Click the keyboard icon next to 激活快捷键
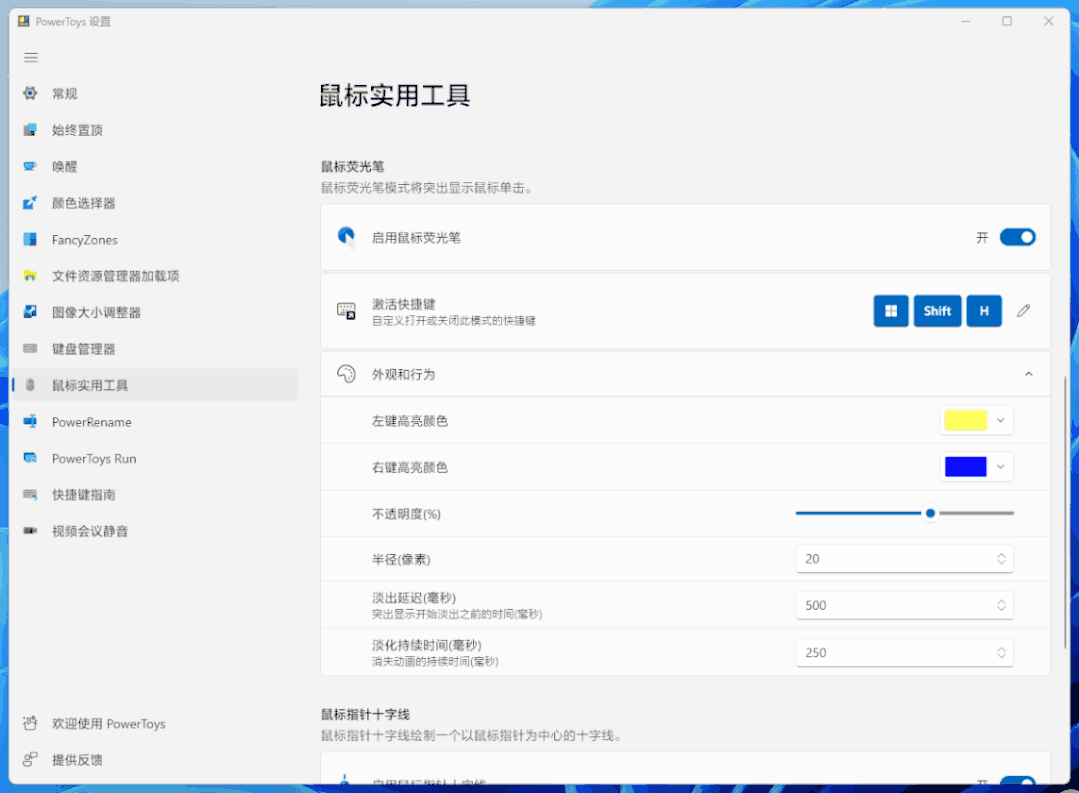1079x793 pixels. tap(346, 310)
